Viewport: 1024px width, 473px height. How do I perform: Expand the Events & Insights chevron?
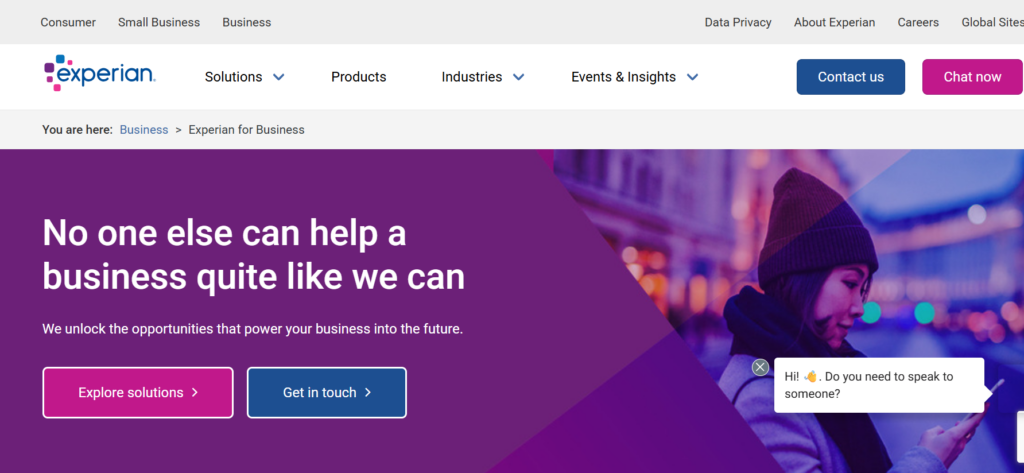pos(692,77)
